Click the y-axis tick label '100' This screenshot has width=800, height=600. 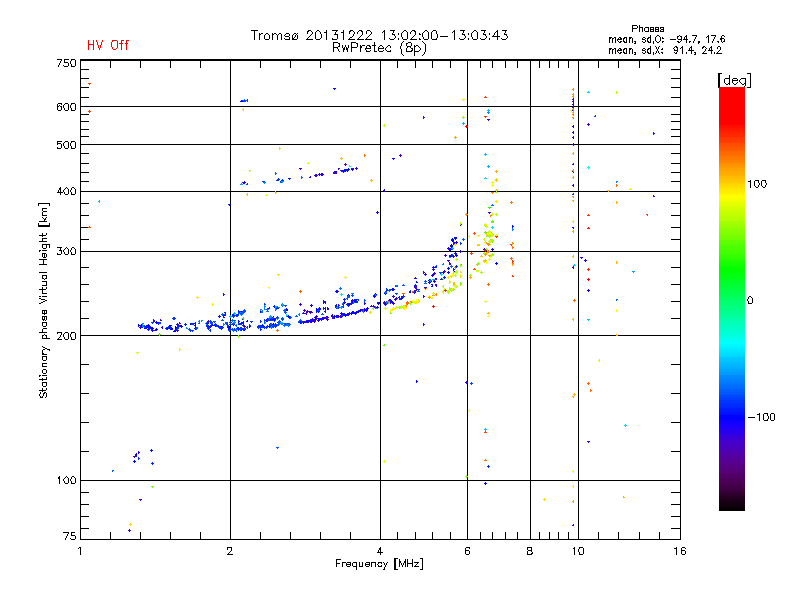[66, 481]
